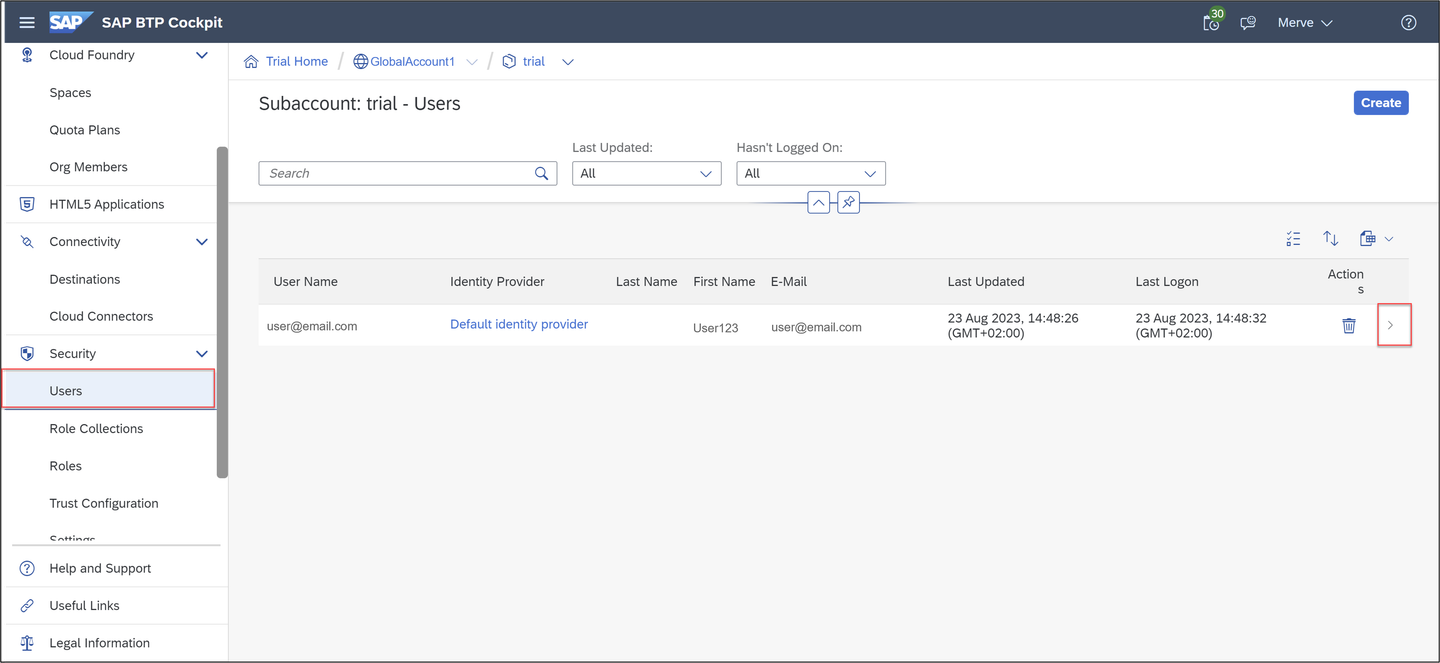Pin the filter header
The width and height of the screenshot is (1440, 663).
(848, 202)
